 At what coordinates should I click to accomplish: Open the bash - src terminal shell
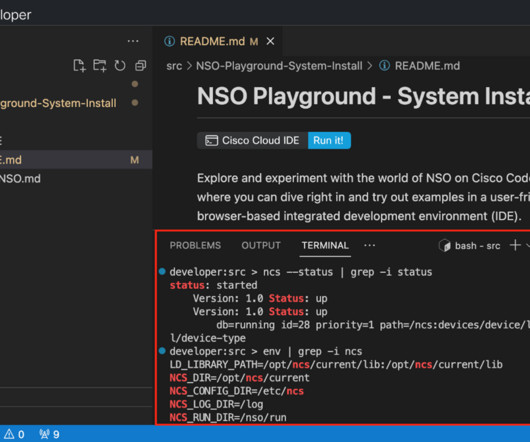click(469, 246)
